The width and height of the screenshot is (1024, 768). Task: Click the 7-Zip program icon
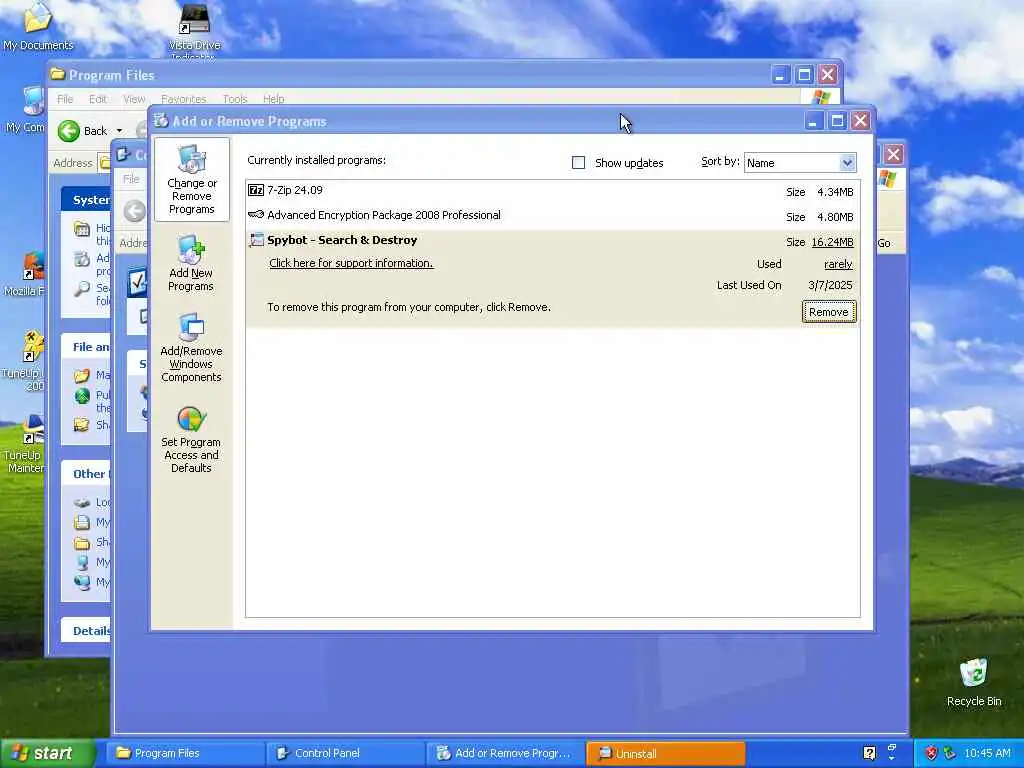[x=255, y=190]
